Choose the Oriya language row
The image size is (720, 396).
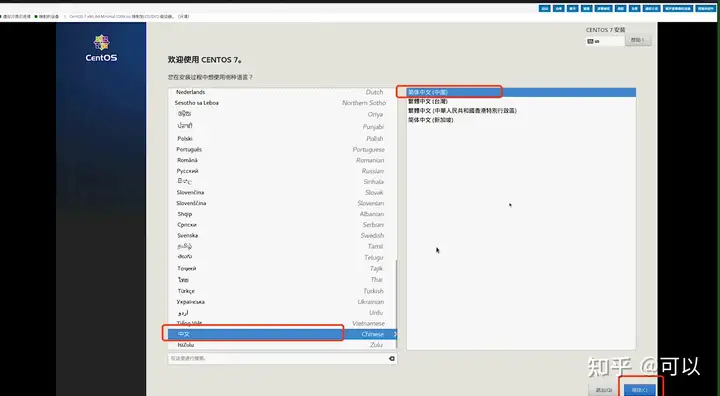[x=281, y=114]
